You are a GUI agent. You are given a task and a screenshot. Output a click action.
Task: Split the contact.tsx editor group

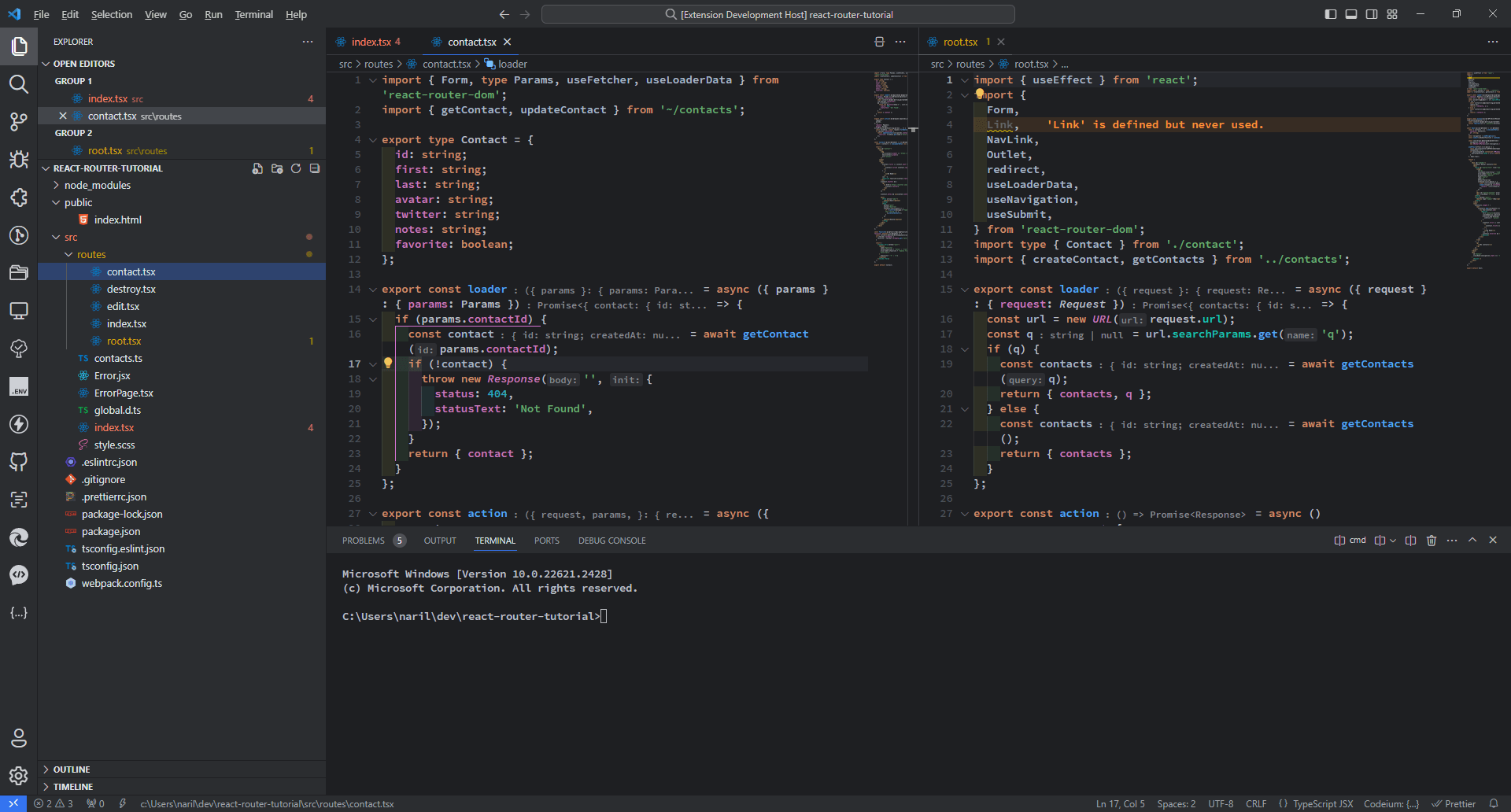pos(879,41)
